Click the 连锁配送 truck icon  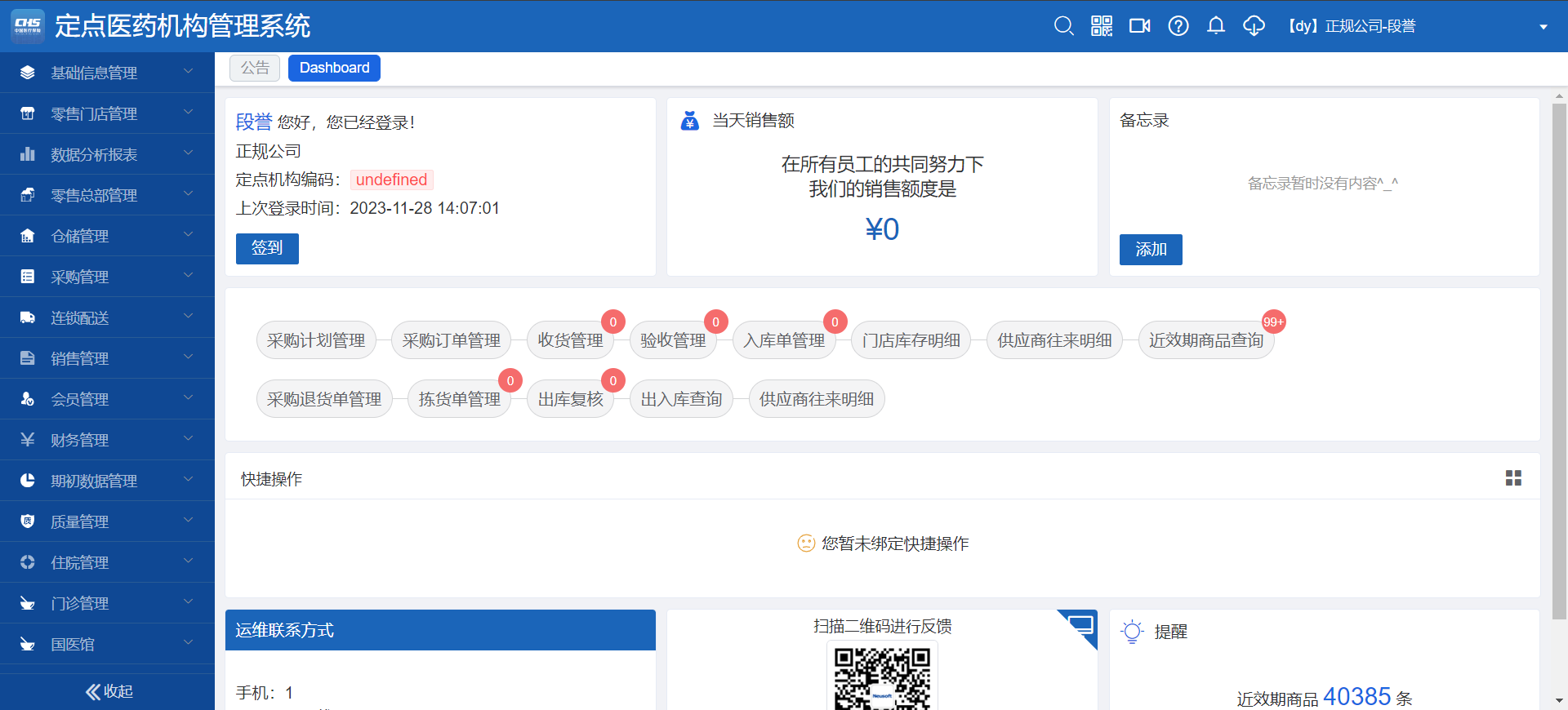tap(27, 317)
